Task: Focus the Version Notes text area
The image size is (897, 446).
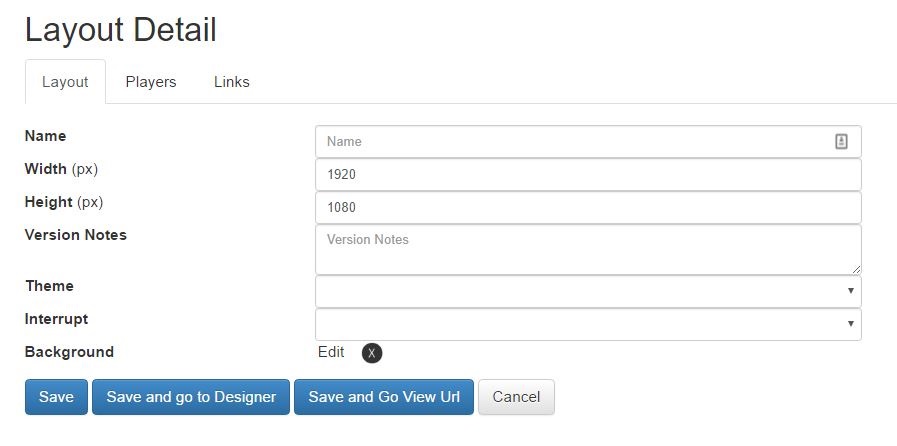Action: (588, 249)
